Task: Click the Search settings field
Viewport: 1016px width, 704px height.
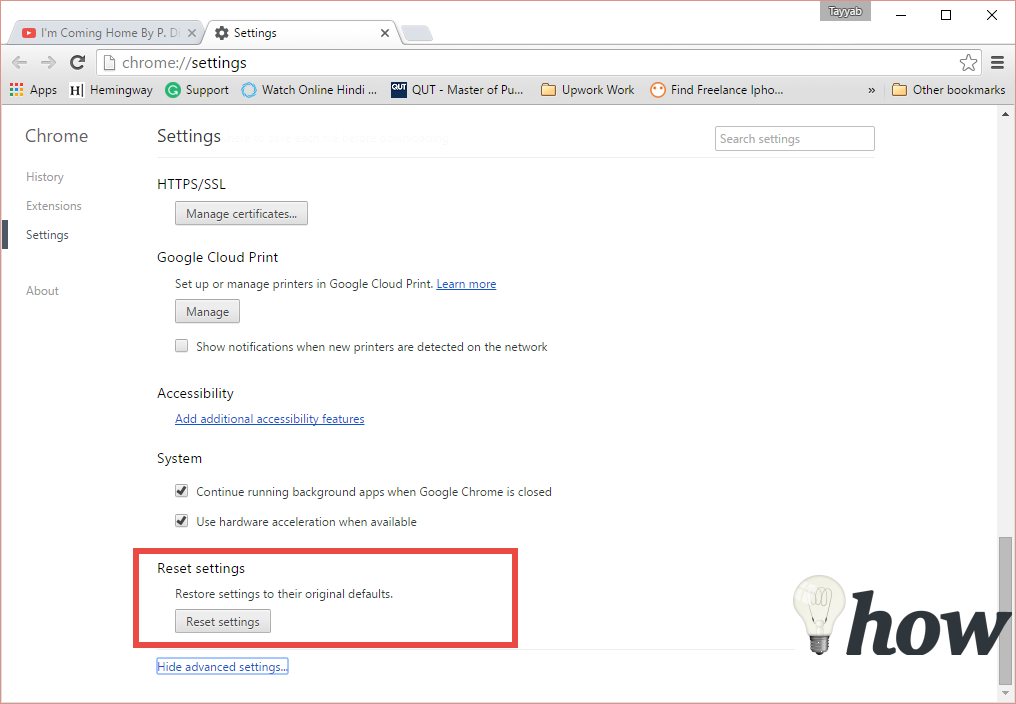Action: (x=794, y=139)
